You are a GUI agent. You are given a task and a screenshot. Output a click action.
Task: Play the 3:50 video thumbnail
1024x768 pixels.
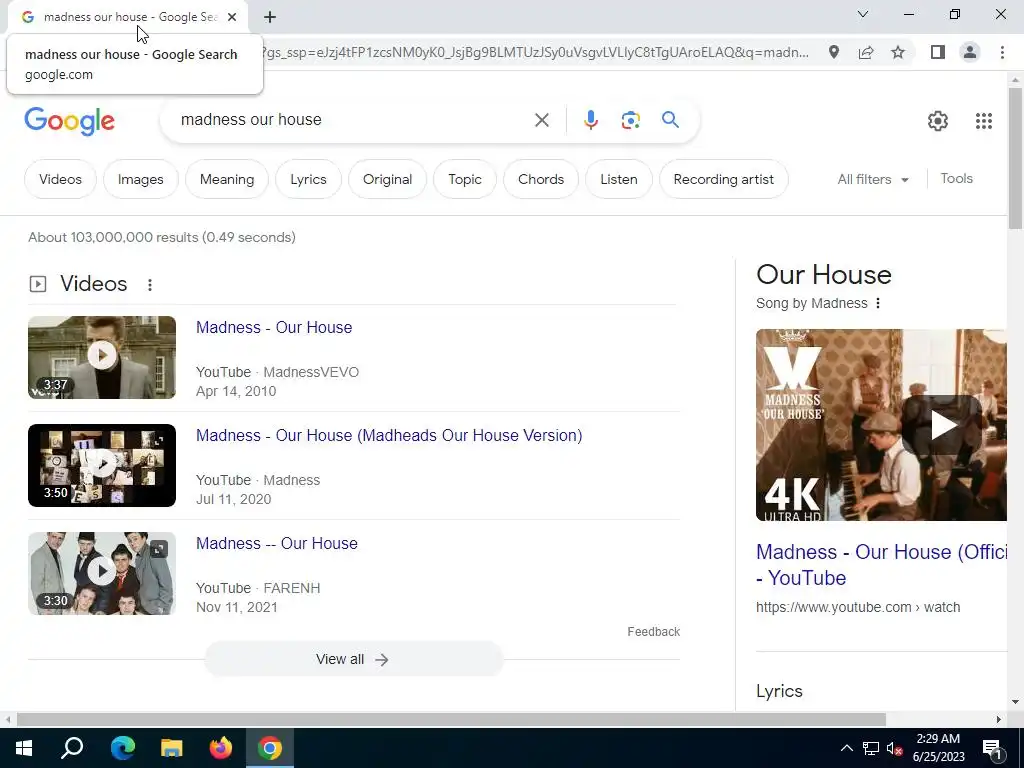pos(102,465)
